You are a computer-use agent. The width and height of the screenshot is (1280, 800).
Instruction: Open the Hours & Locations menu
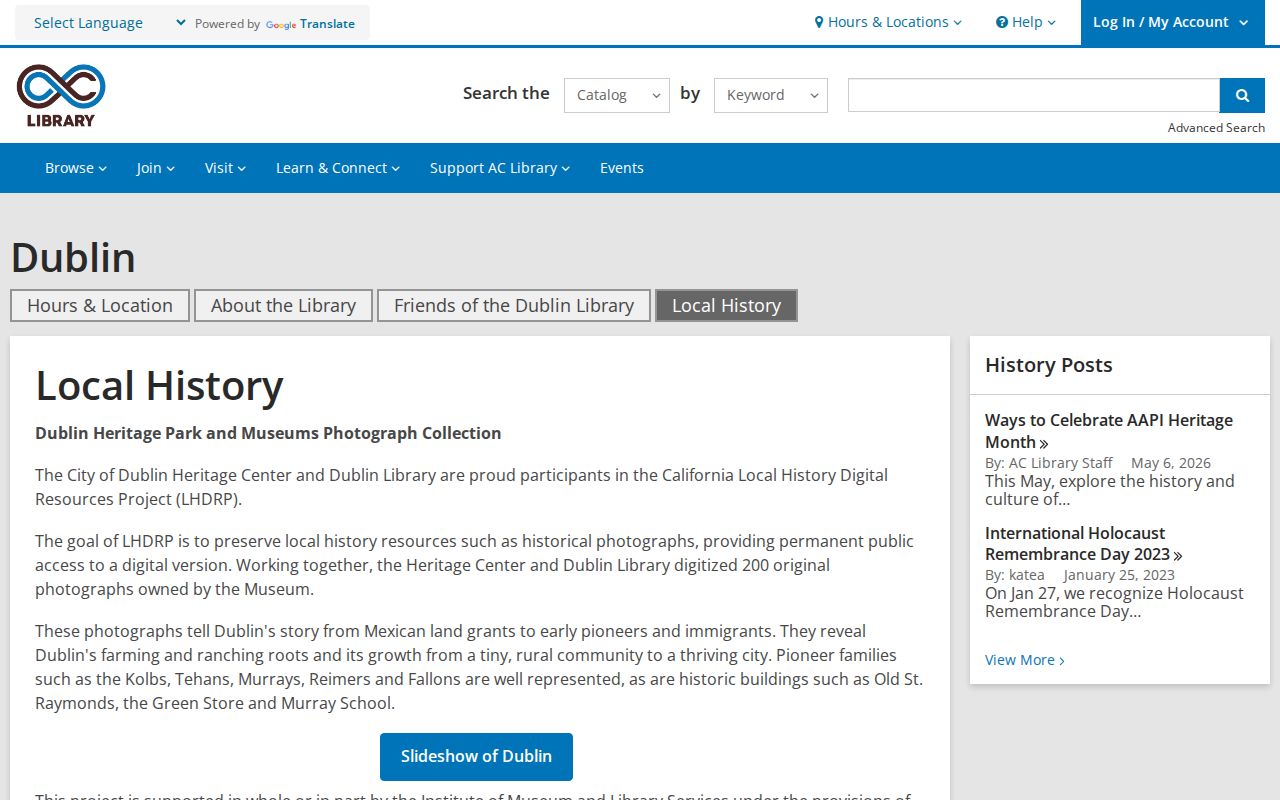point(888,22)
